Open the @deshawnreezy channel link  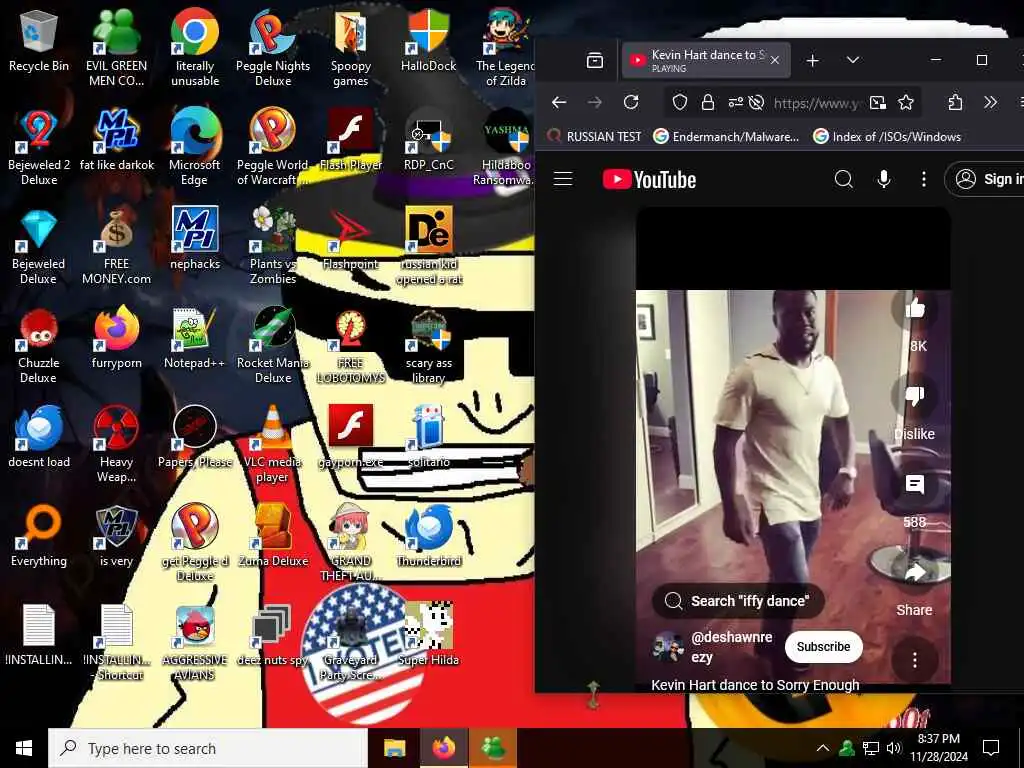click(731, 647)
